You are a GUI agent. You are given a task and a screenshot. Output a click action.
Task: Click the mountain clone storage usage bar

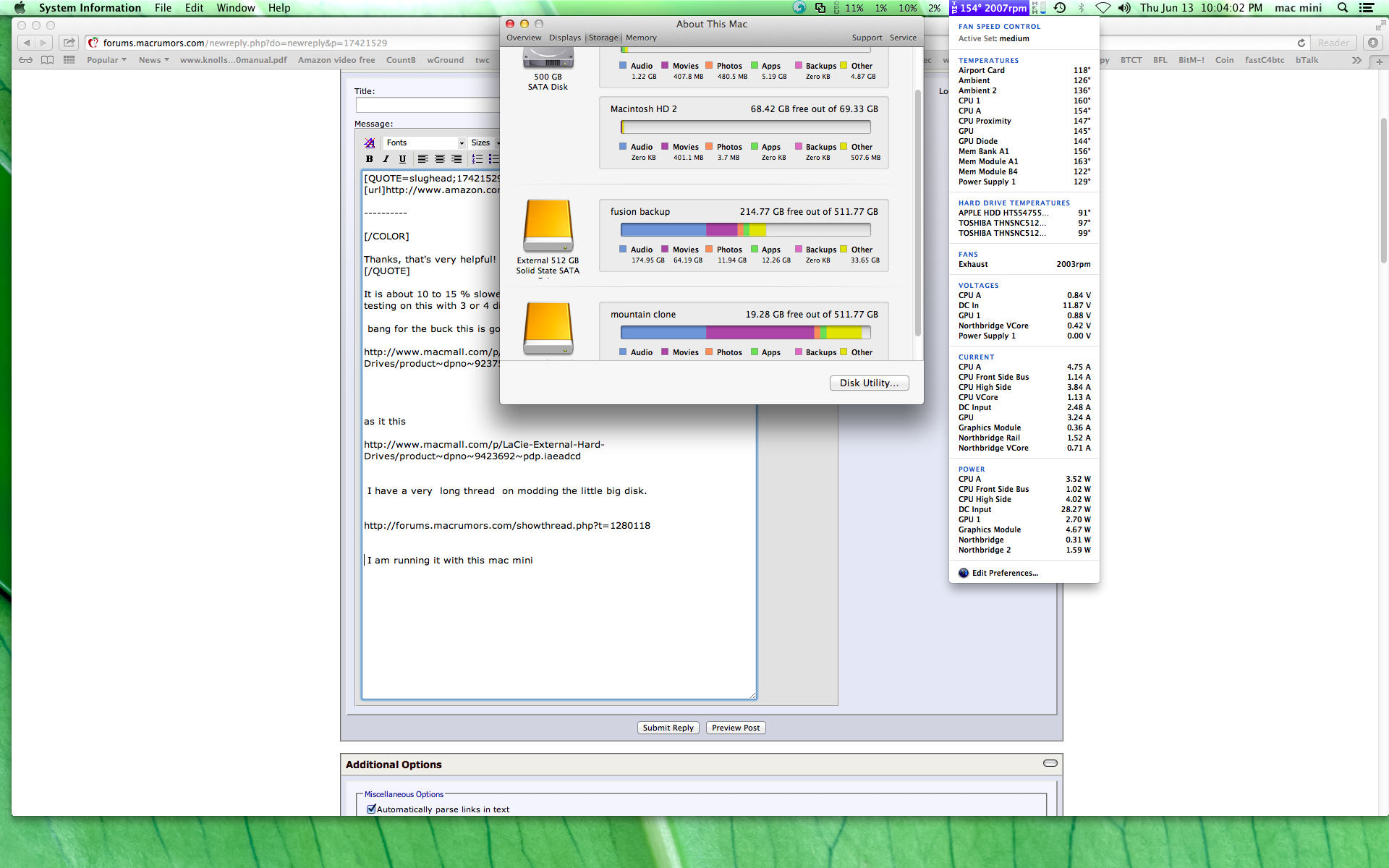coord(745,333)
